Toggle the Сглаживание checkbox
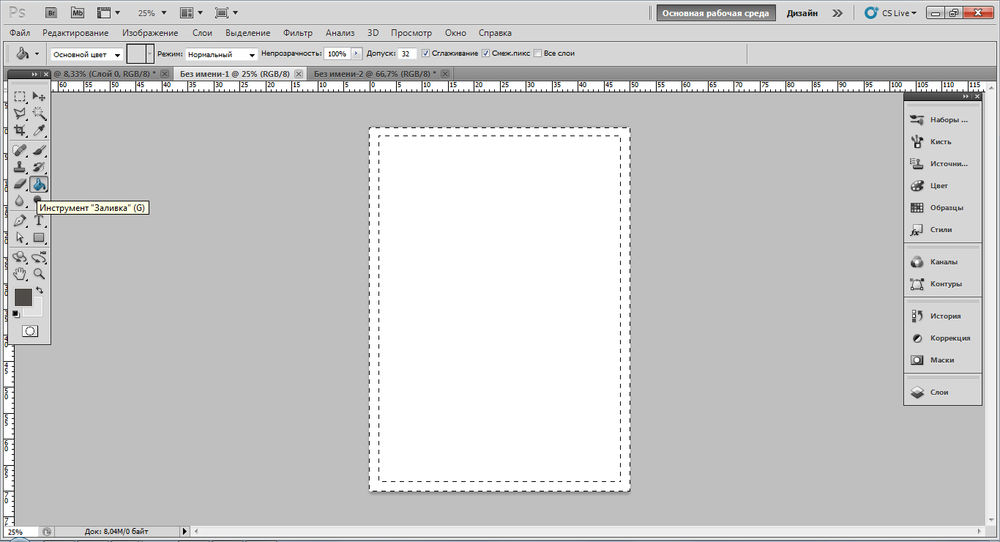This screenshot has height=542, width=1000. 427,53
